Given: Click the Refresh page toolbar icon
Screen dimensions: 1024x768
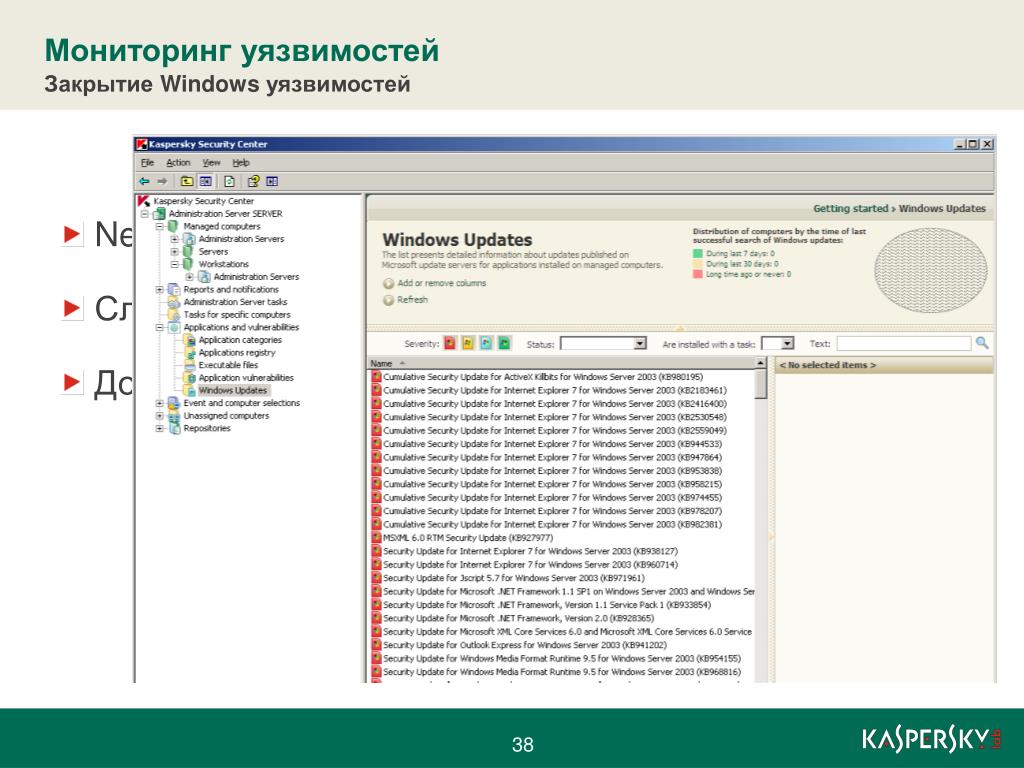Looking at the screenshot, I should coord(229,182).
